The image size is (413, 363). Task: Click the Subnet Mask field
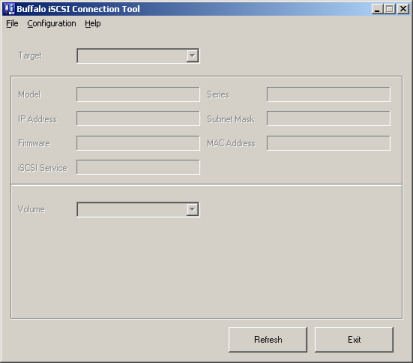(329, 119)
